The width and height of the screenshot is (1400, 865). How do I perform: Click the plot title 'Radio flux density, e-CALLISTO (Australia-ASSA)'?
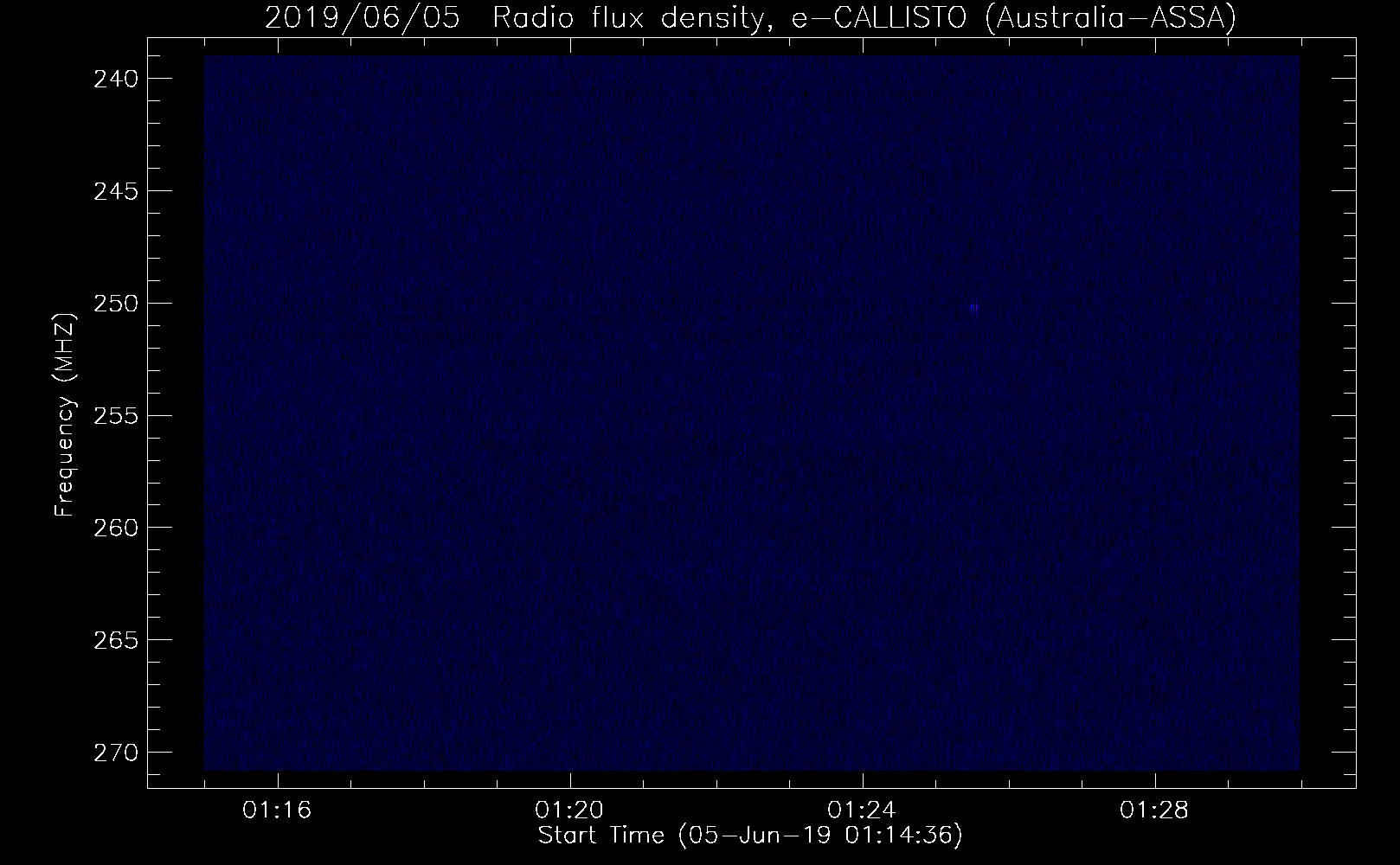(864, 18)
